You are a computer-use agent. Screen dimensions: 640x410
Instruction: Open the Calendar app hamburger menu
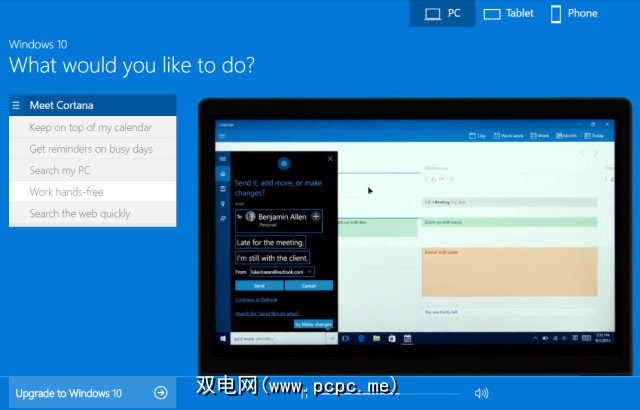[x=222, y=136]
